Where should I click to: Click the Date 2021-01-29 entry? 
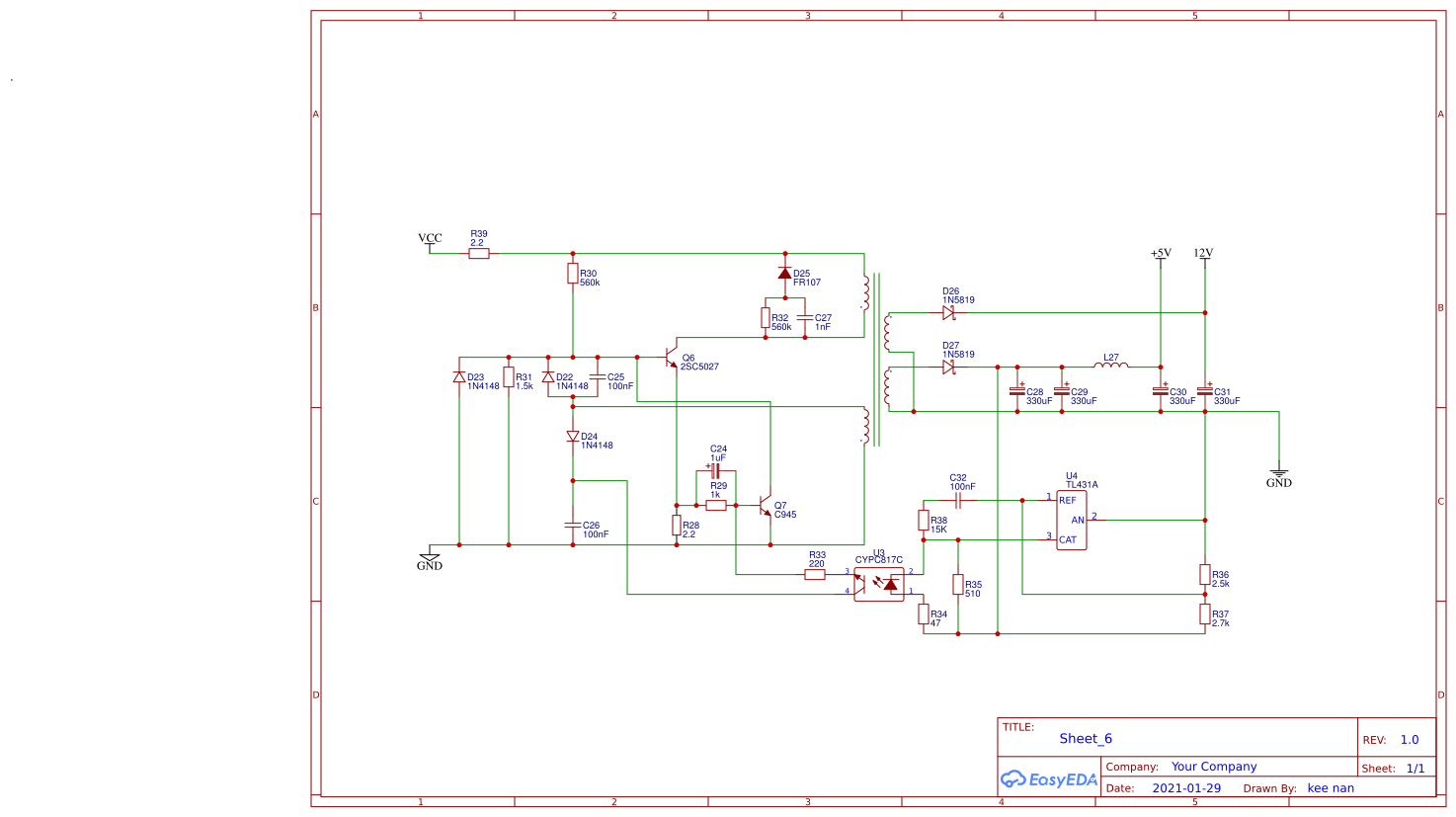pos(1188,787)
